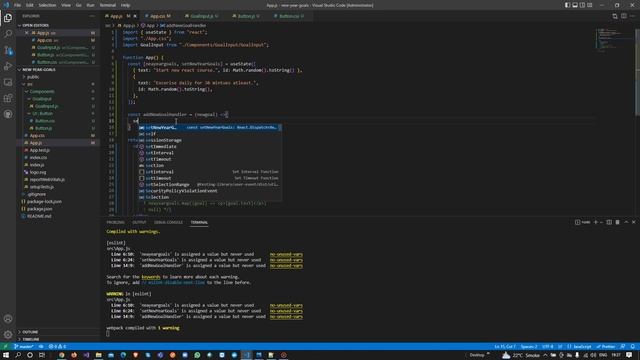This screenshot has width=640, height=360.
Task: Open the Edit menu
Action: click(30, 5)
